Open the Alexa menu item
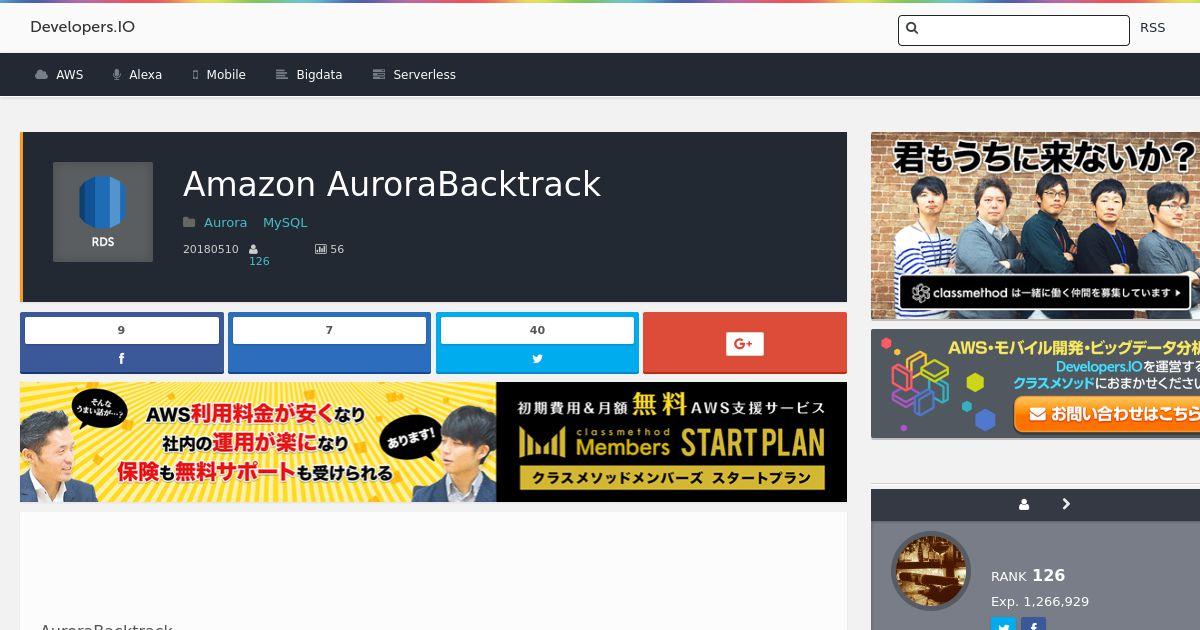1200x630 pixels. coord(137,75)
